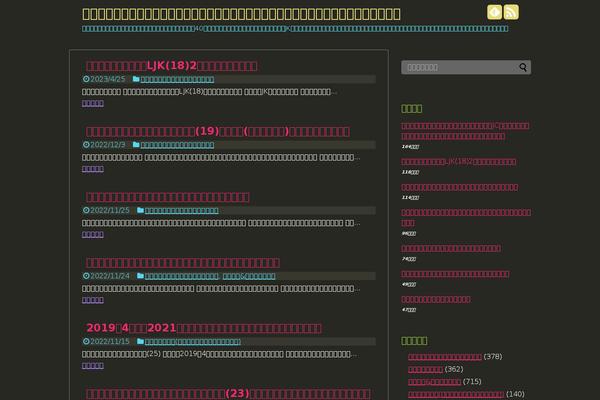
Task: Click the clock icon beside 2022/11/25
Action: click(x=86, y=210)
